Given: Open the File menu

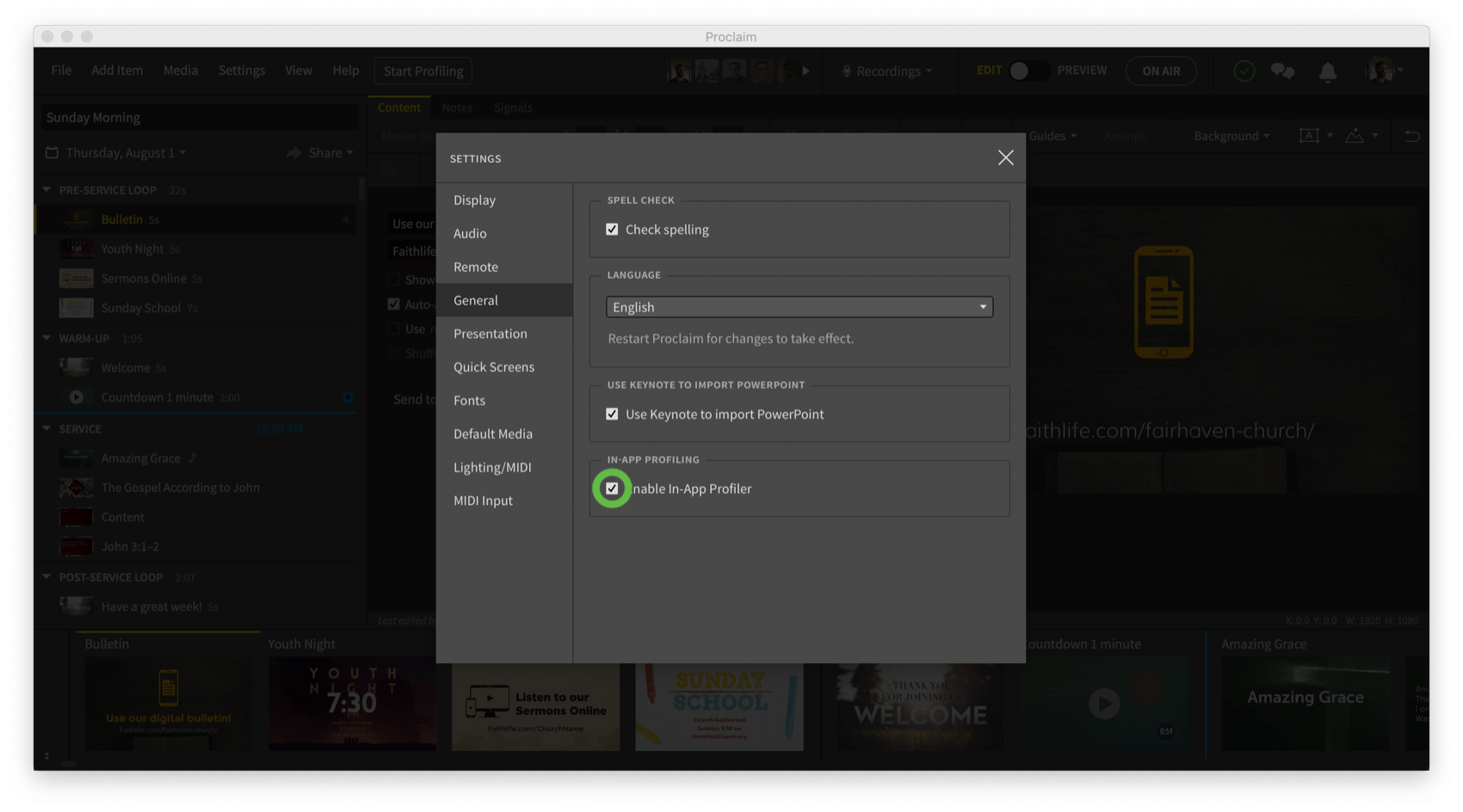Looking at the screenshot, I should coord(61,71).
